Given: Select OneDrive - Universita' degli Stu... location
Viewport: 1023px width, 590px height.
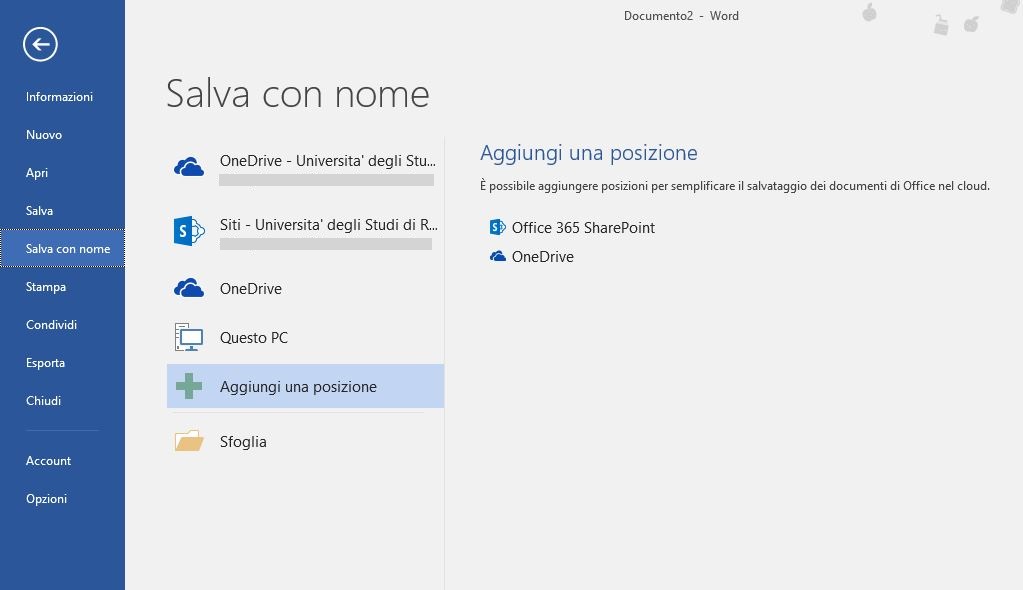Looking at the screenshot, I should (x=328, y=161).
